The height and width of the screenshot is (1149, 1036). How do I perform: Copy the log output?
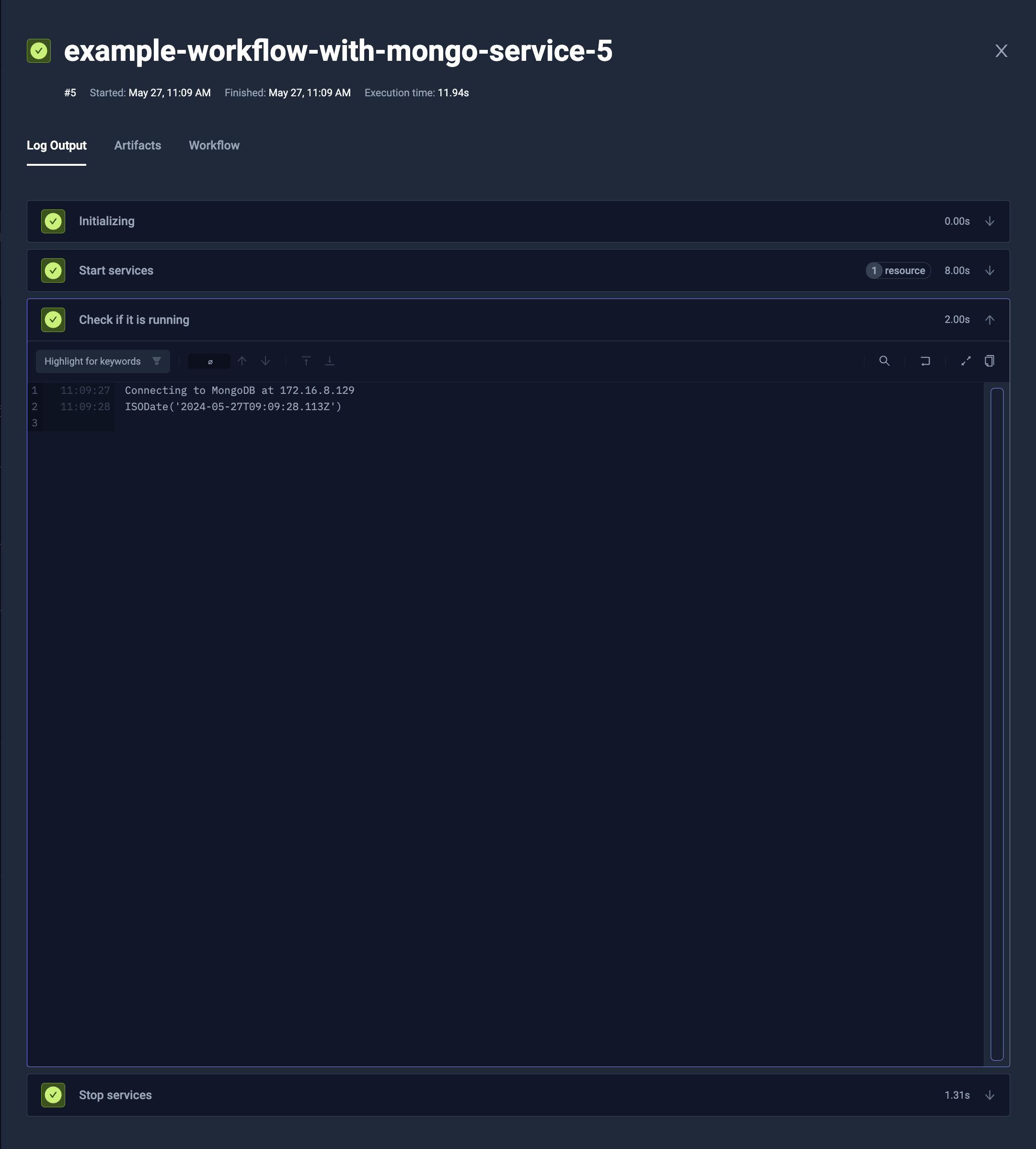coord(990,361)
